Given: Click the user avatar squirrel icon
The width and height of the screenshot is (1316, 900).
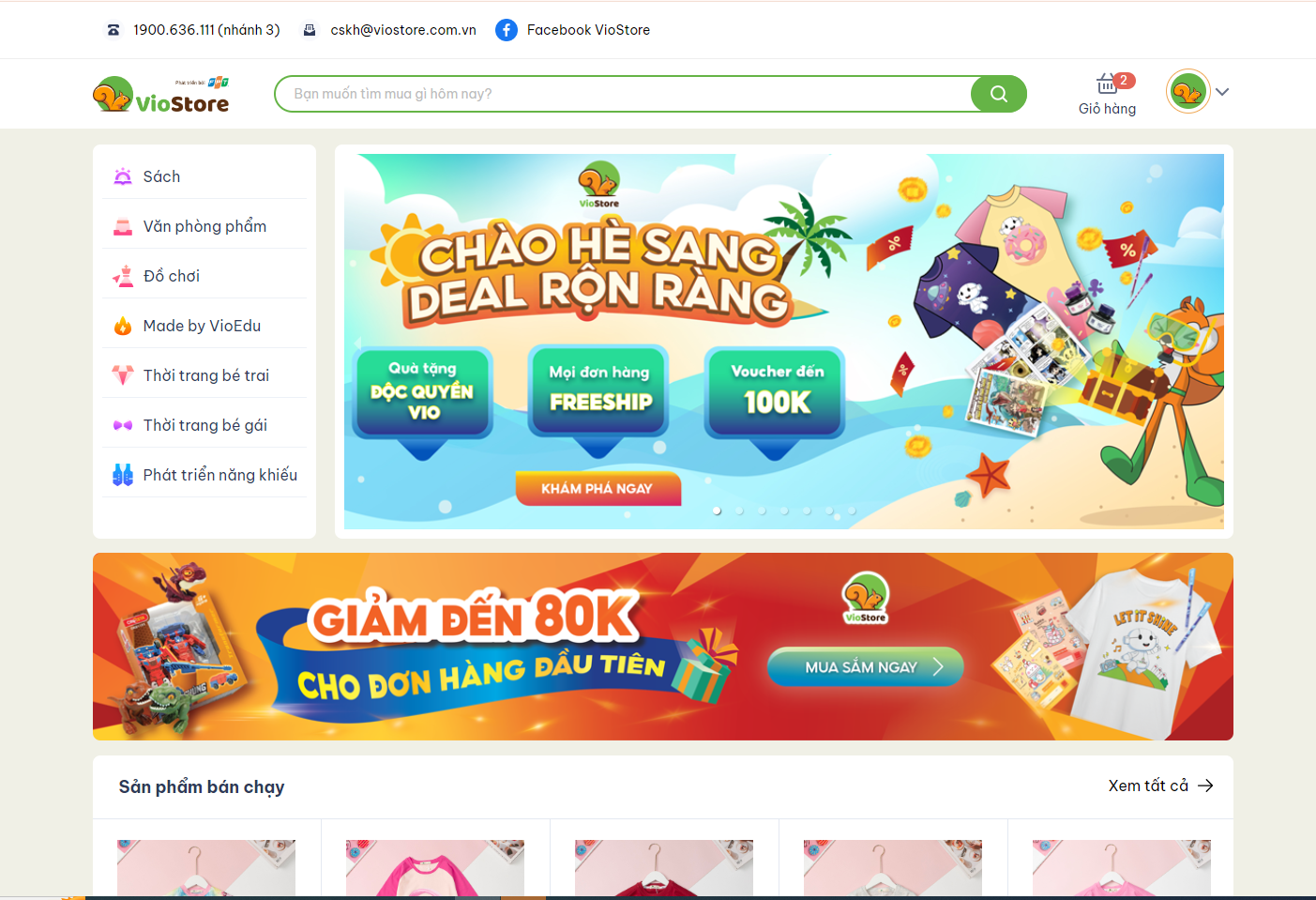Looking at the screenshot, I should pos(1187,92).
